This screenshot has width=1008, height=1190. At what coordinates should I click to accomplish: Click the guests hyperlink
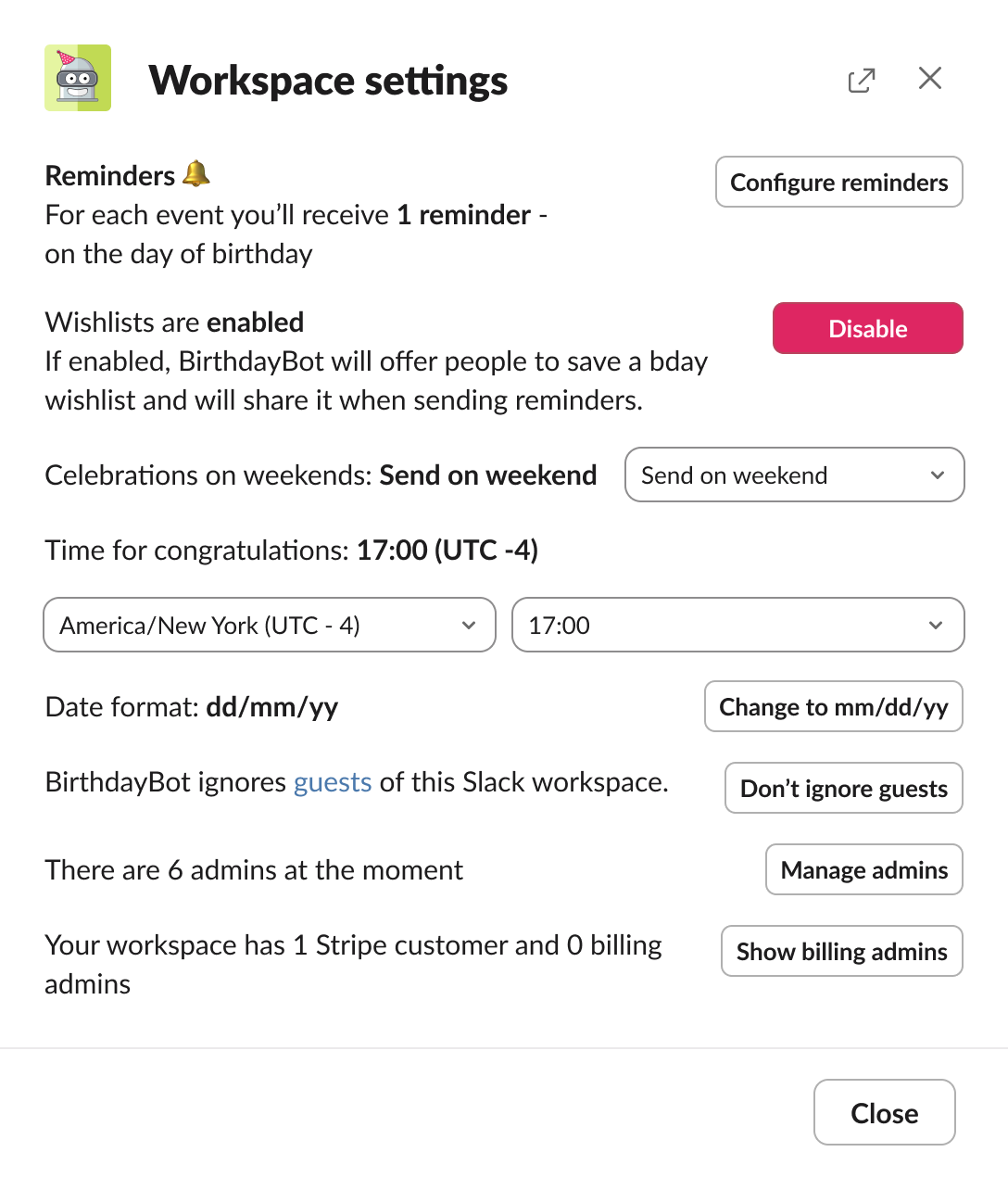click(332, 782)
